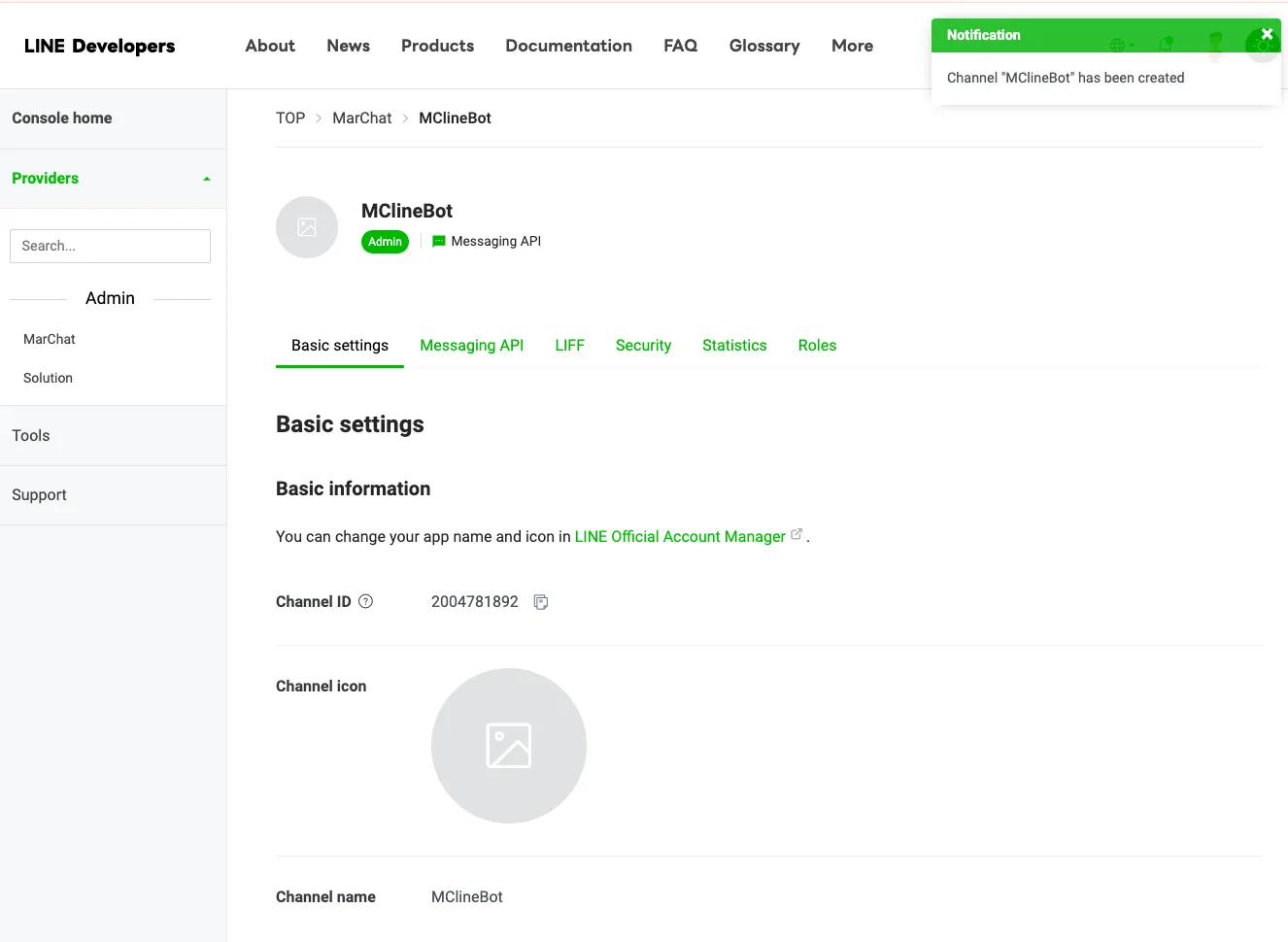The width and height of the screenshot is (1288, 942).
Task: Open the Glossary page
Action: tap(764, 46)
